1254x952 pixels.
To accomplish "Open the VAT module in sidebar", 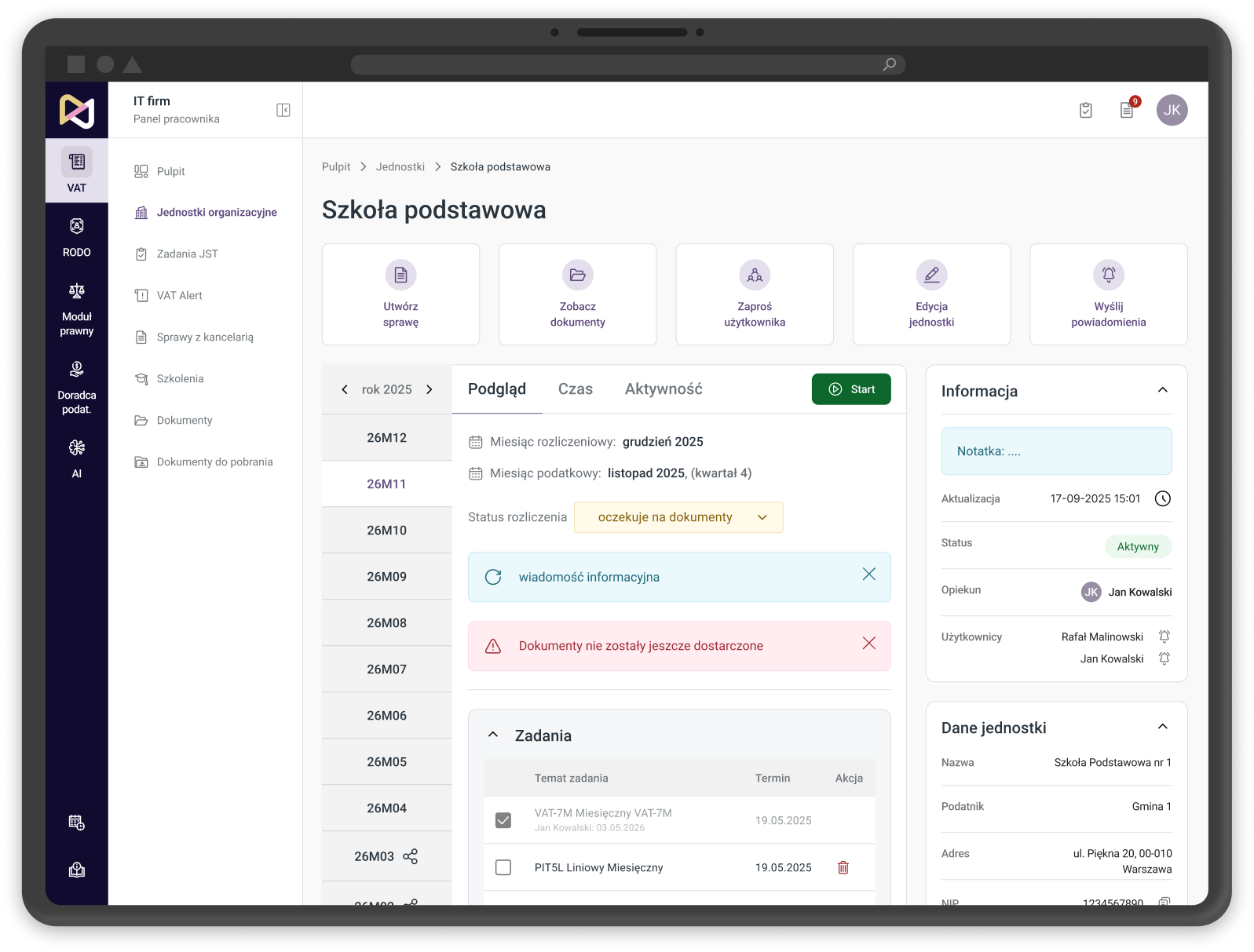I will [76, 170].
